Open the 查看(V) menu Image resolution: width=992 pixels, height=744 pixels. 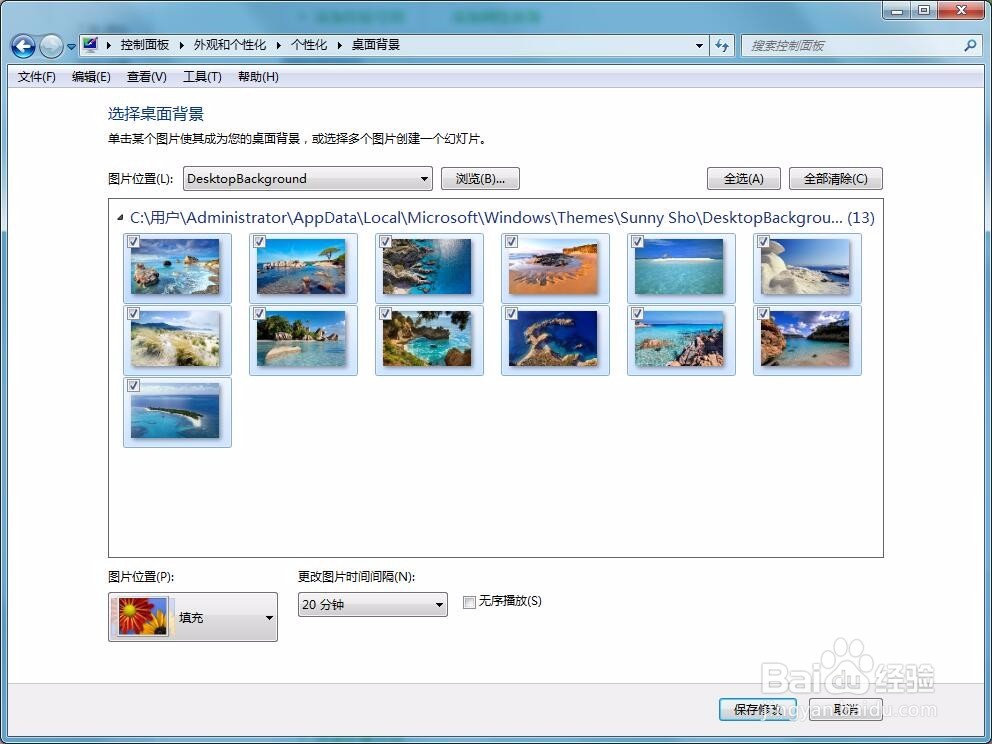click(147, 77)
